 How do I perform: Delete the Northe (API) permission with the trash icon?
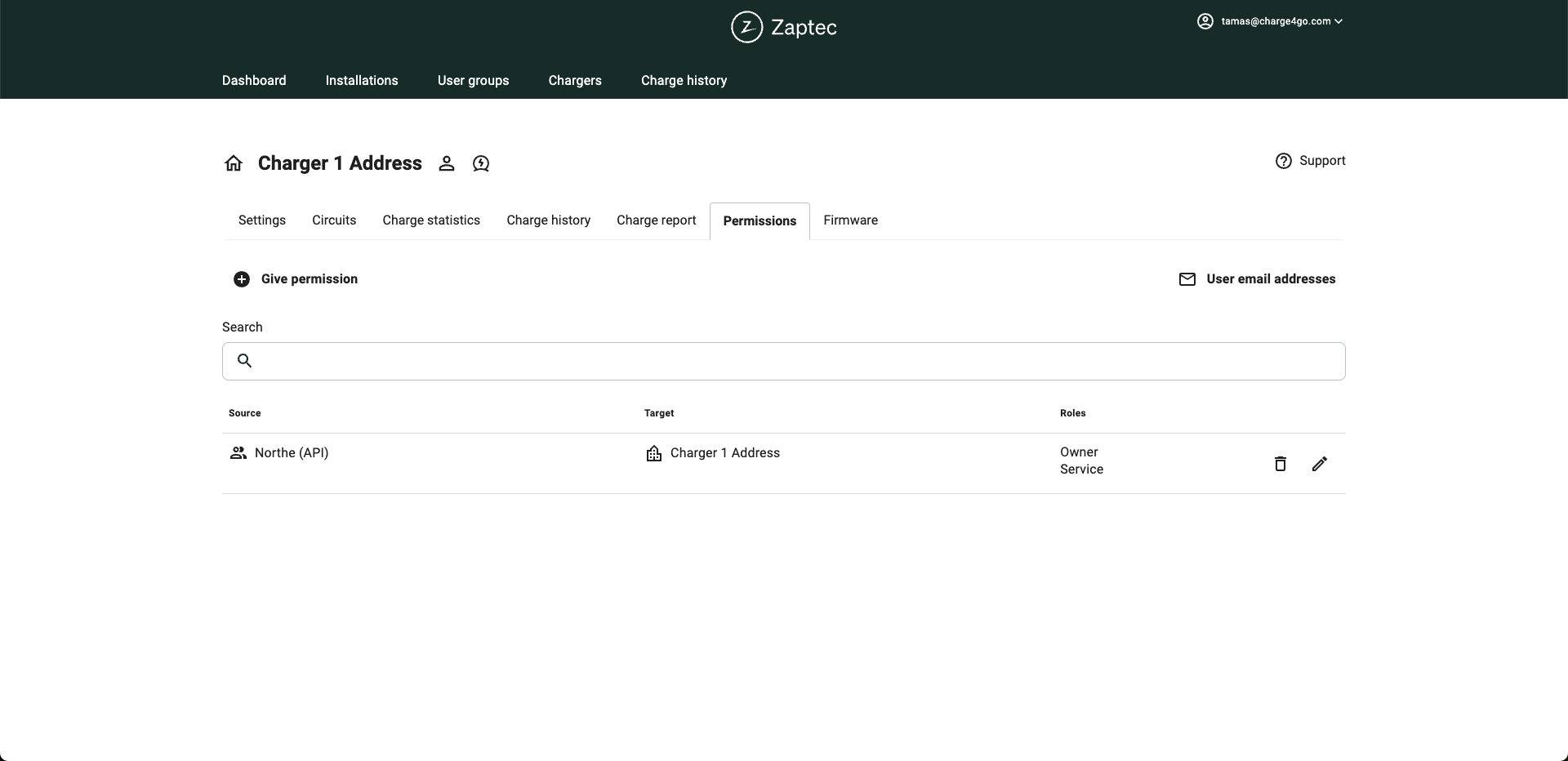click(1281, 464)
